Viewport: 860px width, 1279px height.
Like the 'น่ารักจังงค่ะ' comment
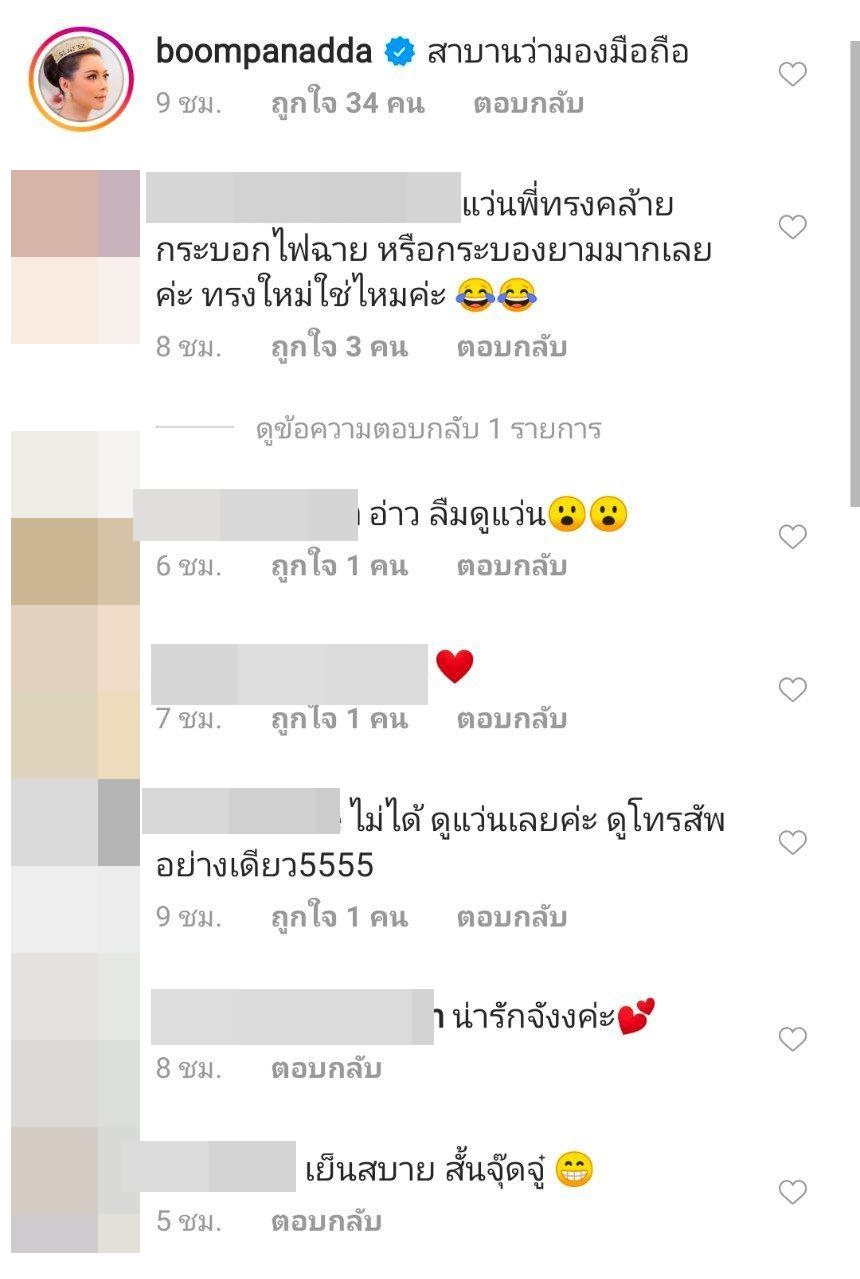(x=792, y=1040)
